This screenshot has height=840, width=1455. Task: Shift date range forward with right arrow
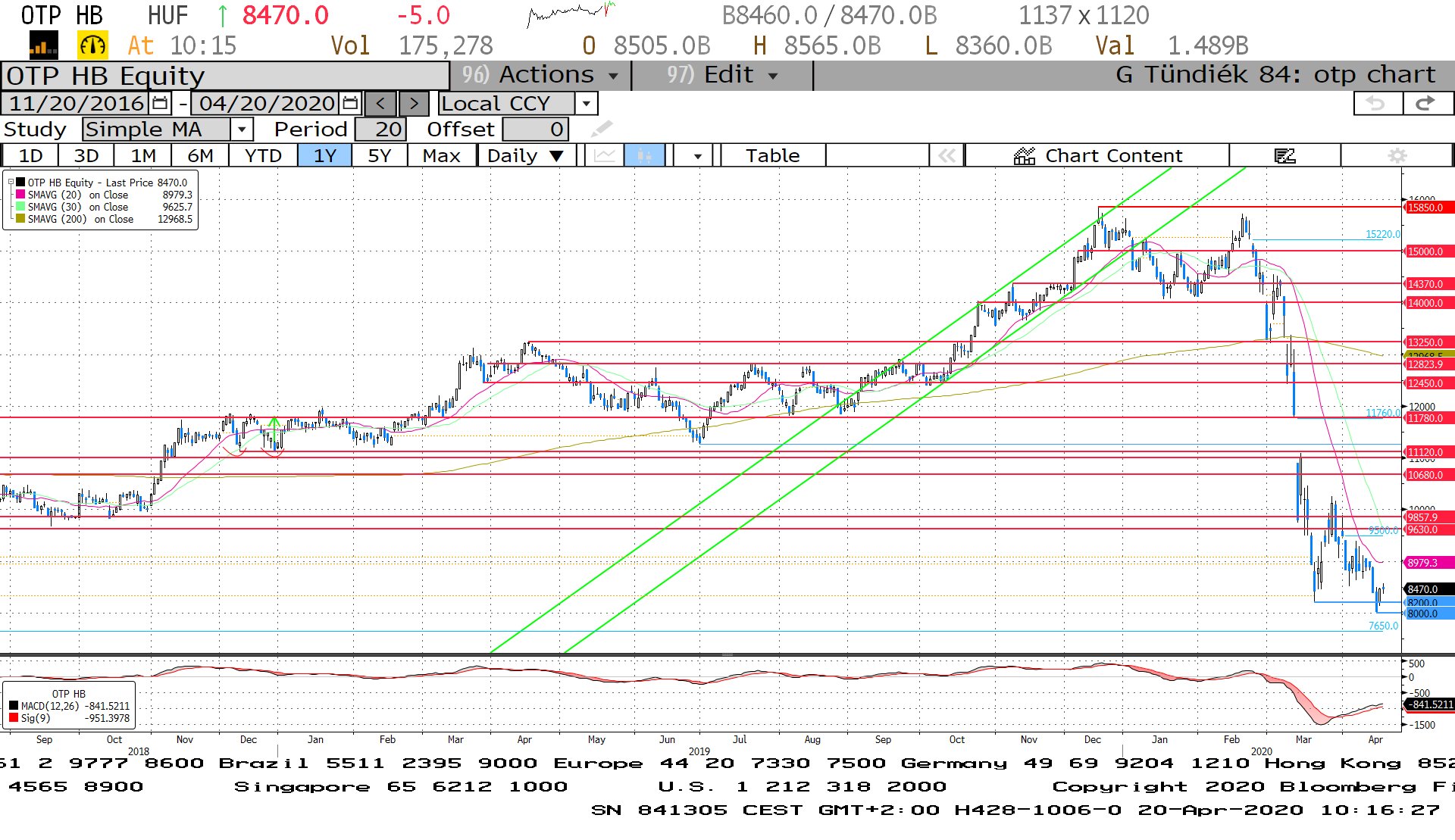pos(414,103)
